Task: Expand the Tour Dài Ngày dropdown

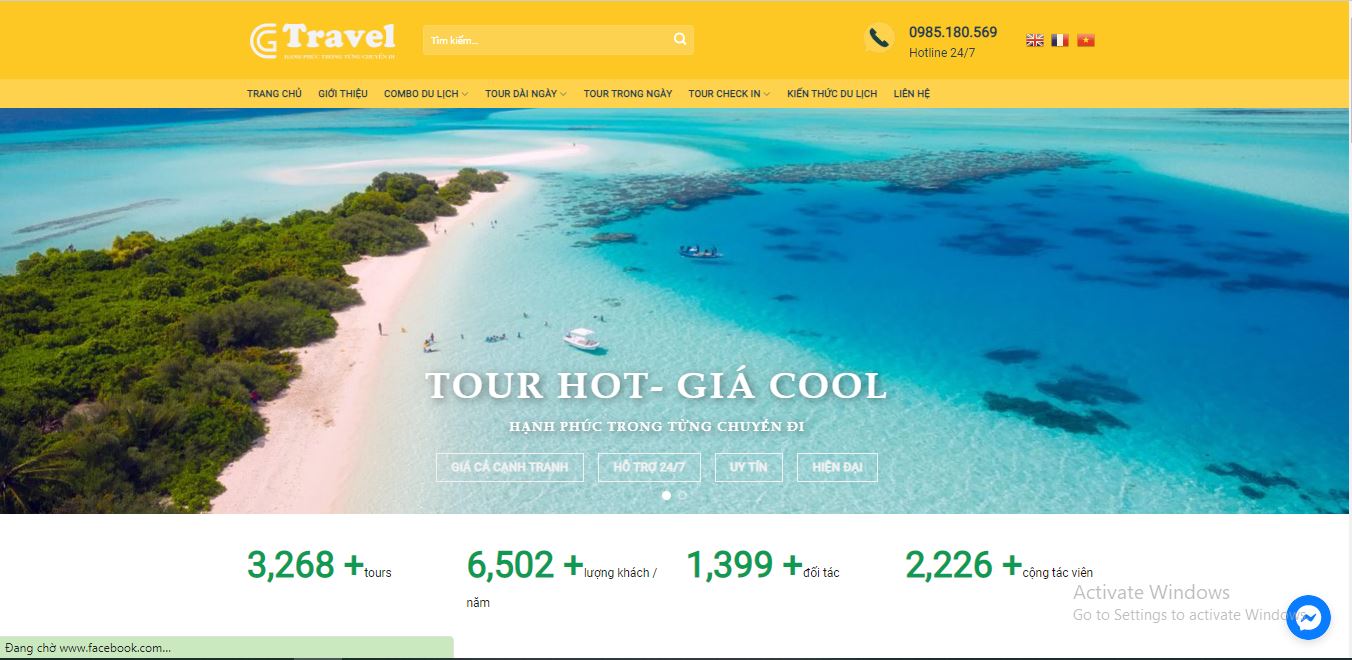Action: (526, 94)
